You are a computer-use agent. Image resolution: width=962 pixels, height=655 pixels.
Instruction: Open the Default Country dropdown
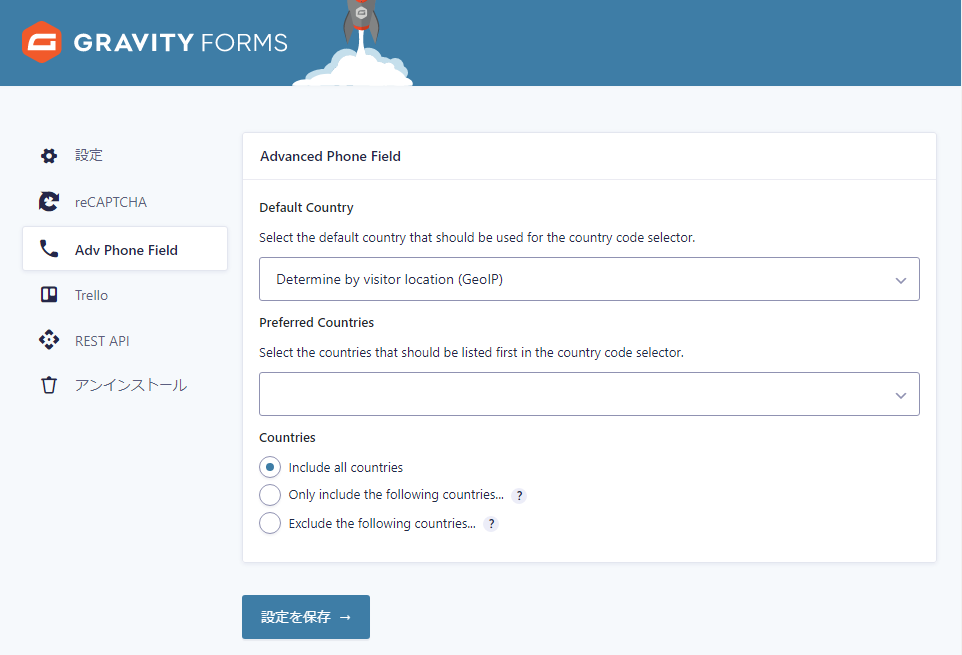click(x=589, y=280)
